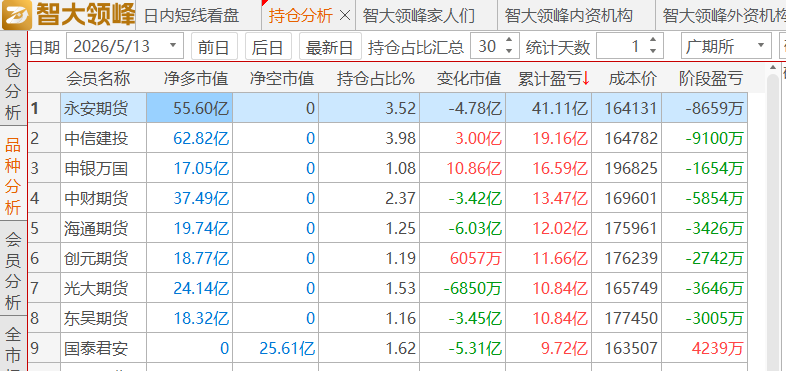The width and height of the screenshot is (786, 371).
Task: Select 海通期货 row
Action: pyautogui.click(x=387, y=228)
